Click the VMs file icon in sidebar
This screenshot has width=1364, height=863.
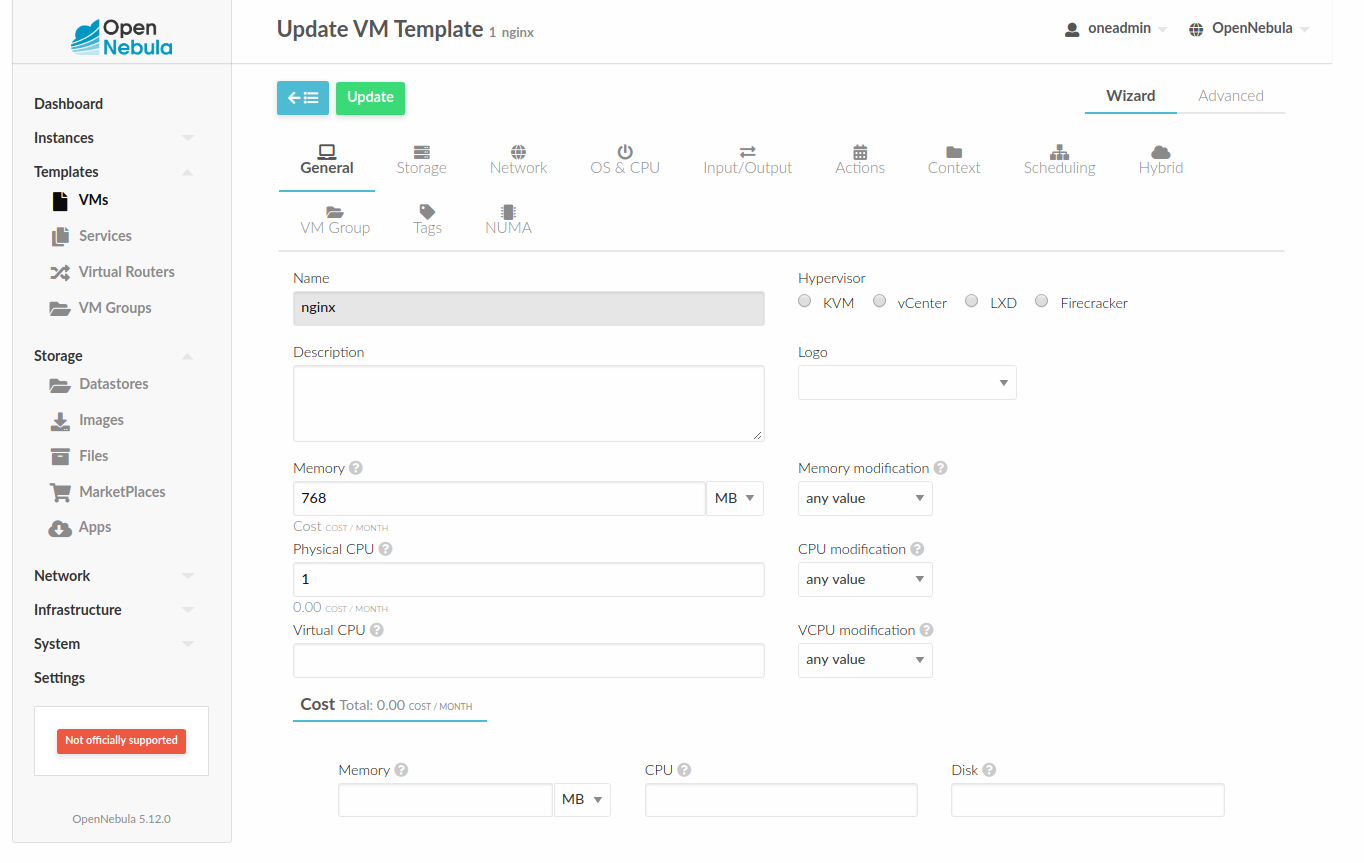60,200
